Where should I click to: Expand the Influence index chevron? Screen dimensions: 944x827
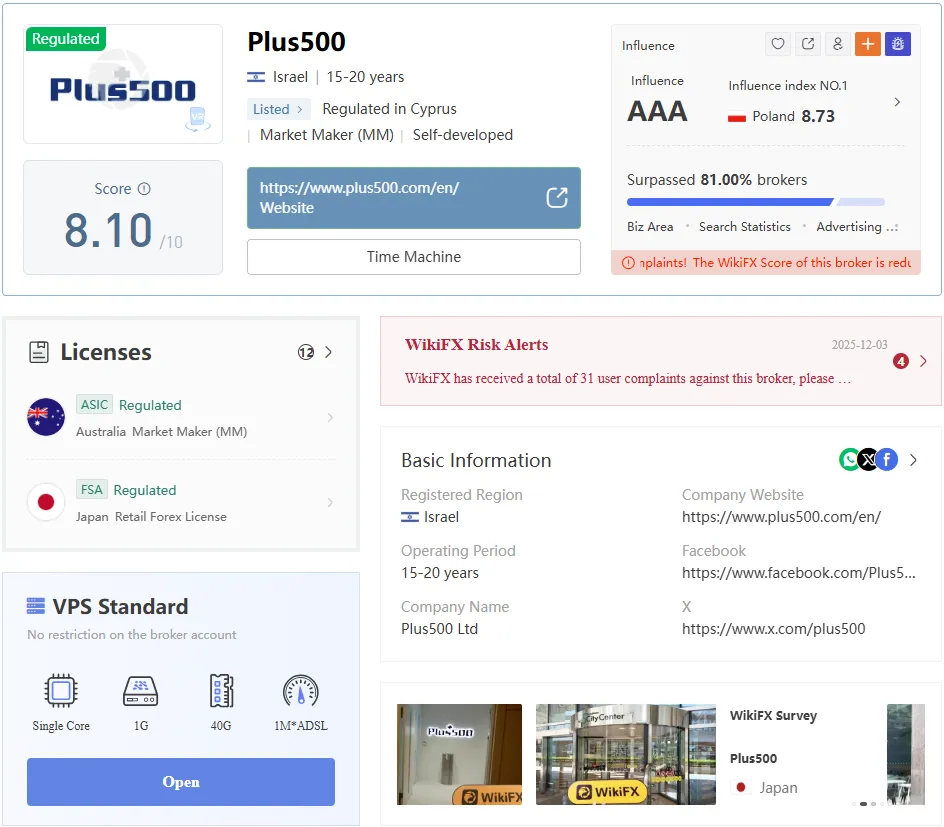(x=897, y=102)
